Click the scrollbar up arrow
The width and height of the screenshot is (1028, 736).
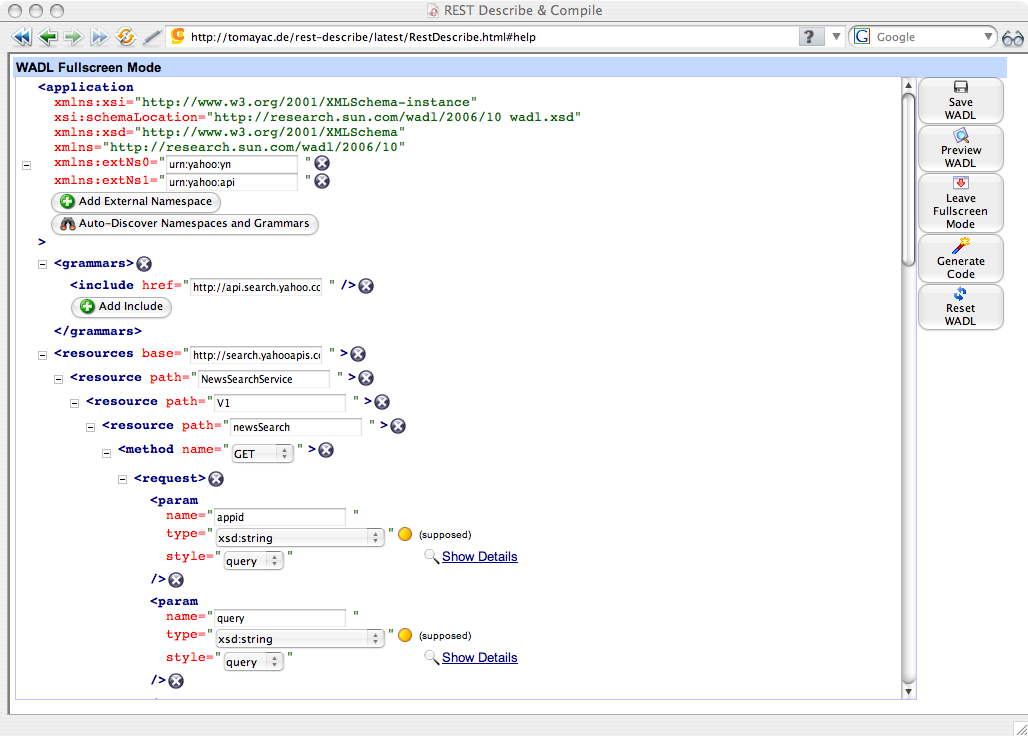[908, 85]
